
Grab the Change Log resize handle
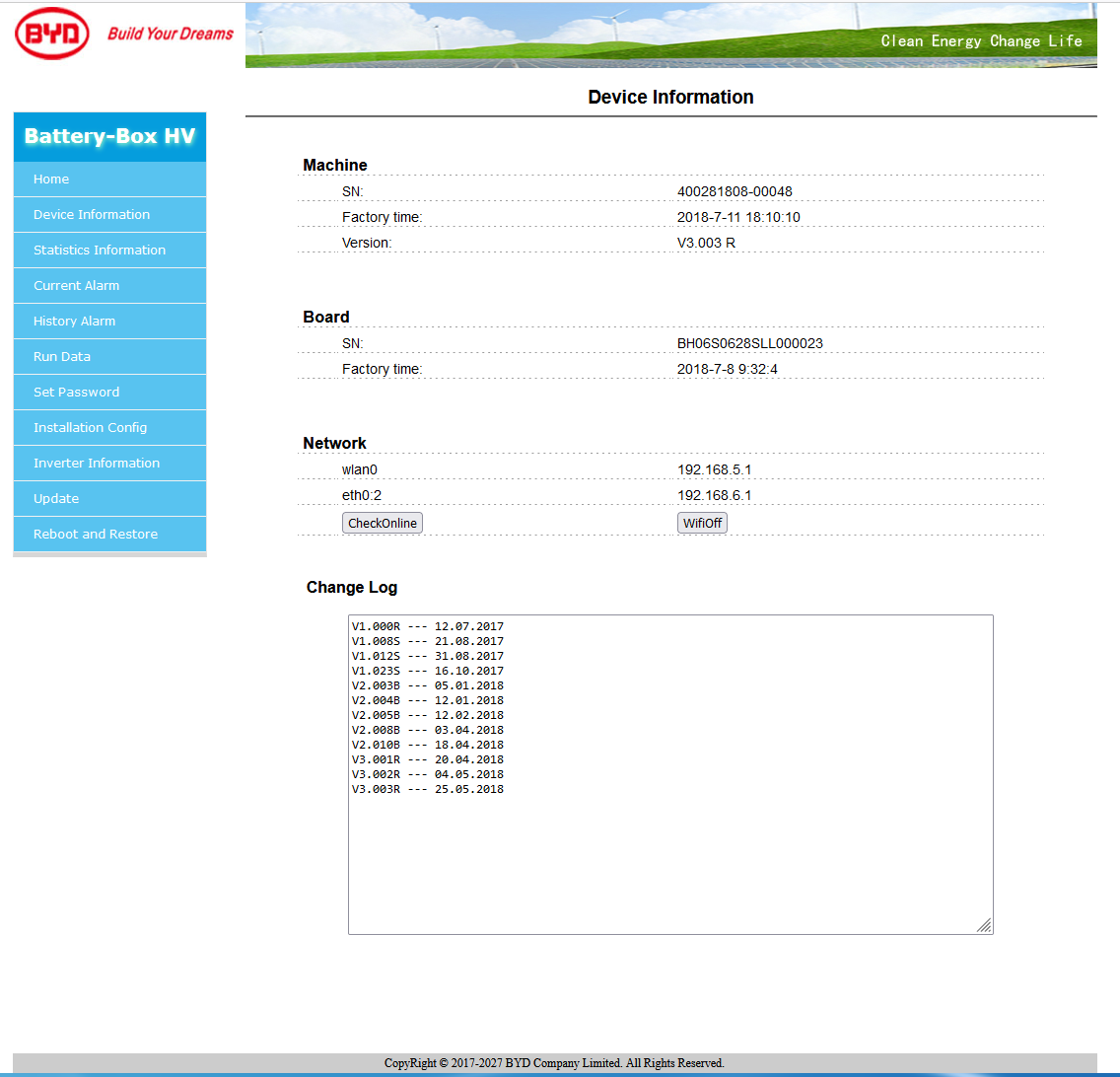984,925
